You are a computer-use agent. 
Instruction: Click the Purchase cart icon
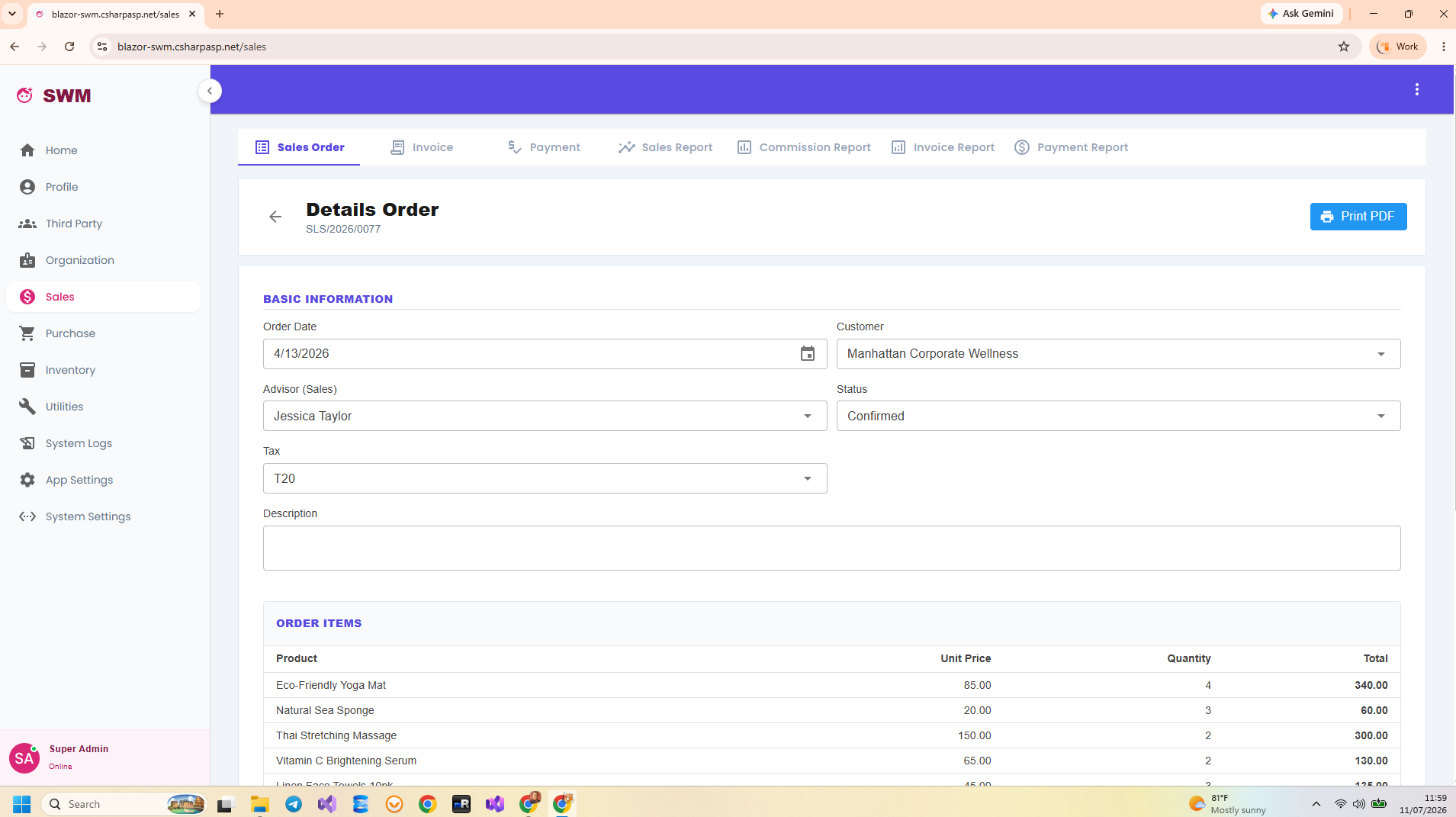pos(27,333)
